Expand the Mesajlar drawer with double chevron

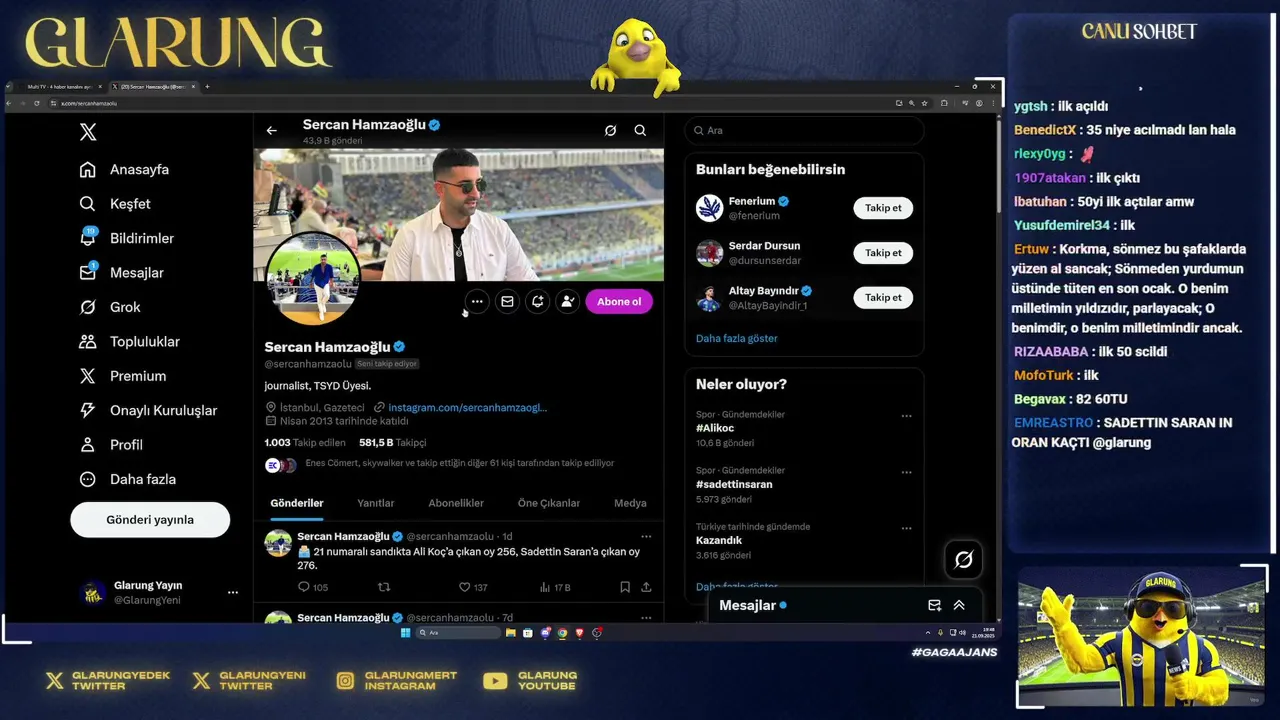point(959,605)
